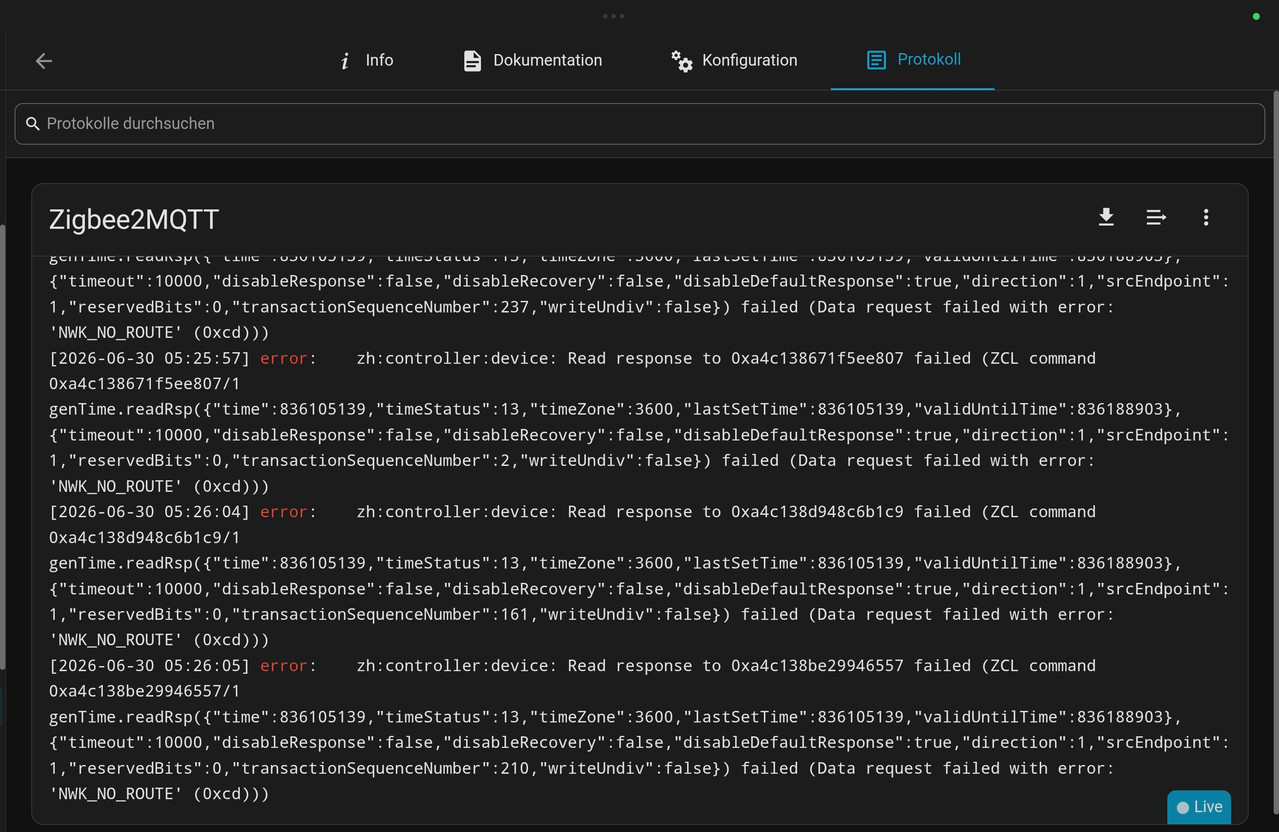Click timestamp "[2026-06-30 05:26:05]"
Screen dimensions: 1279x832
(x=151, y=666)
